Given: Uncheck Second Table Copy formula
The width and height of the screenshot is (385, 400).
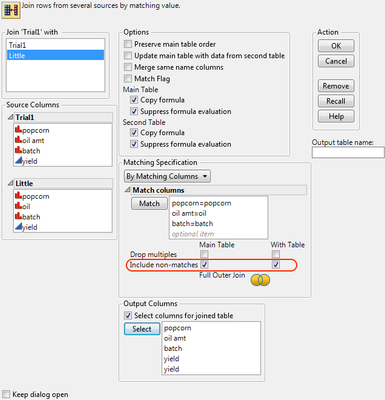Looking at the screenshot, I should (134, 132).
